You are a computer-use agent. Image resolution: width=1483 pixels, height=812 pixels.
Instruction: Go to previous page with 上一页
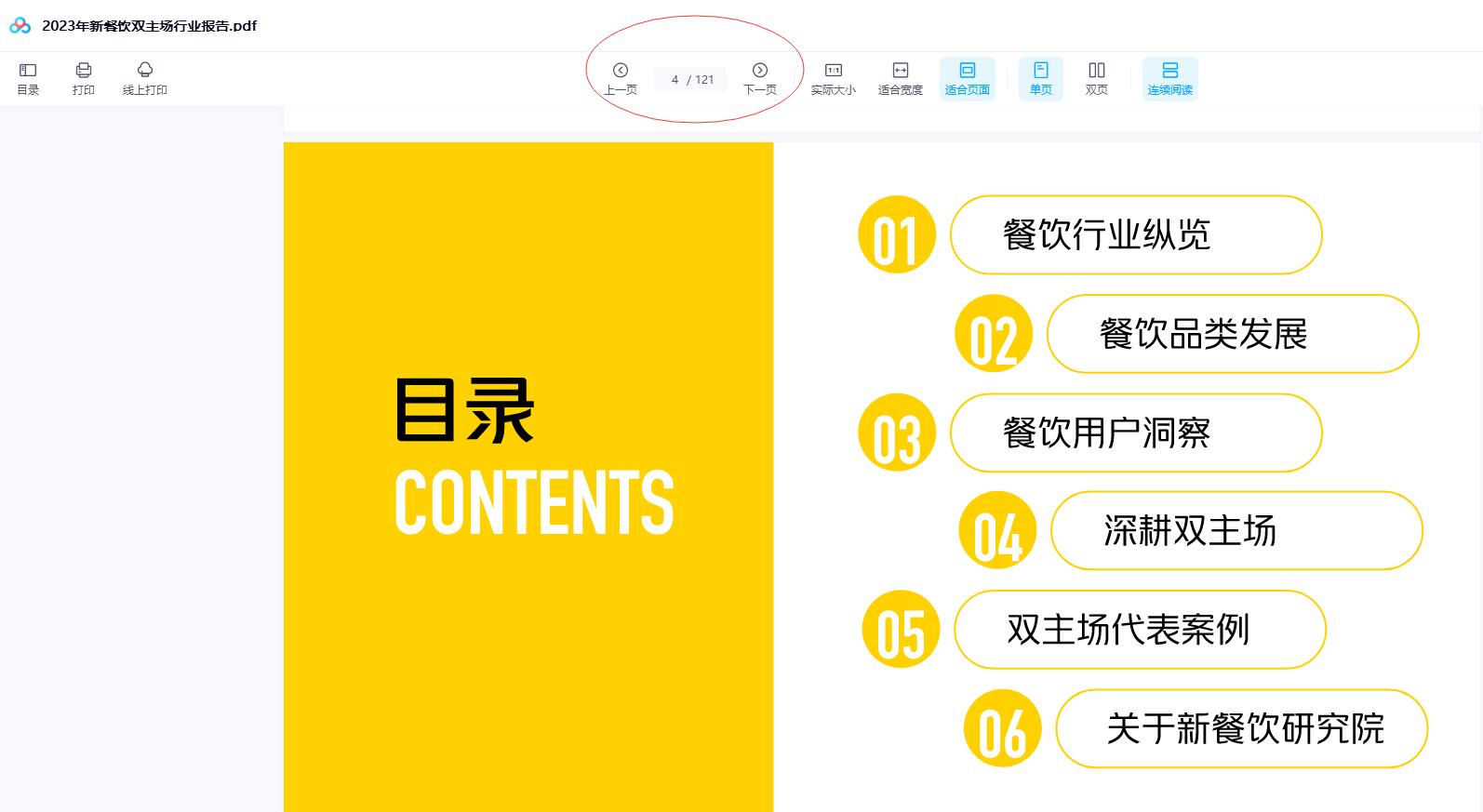(x=621, y=79)
